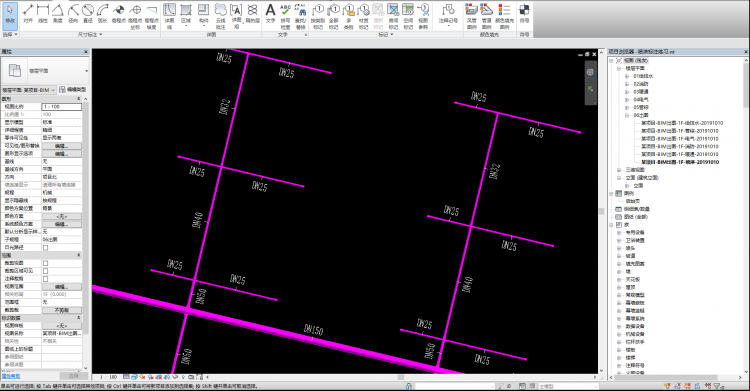Select the Duct Legend tool

click(x=472, y=16)
